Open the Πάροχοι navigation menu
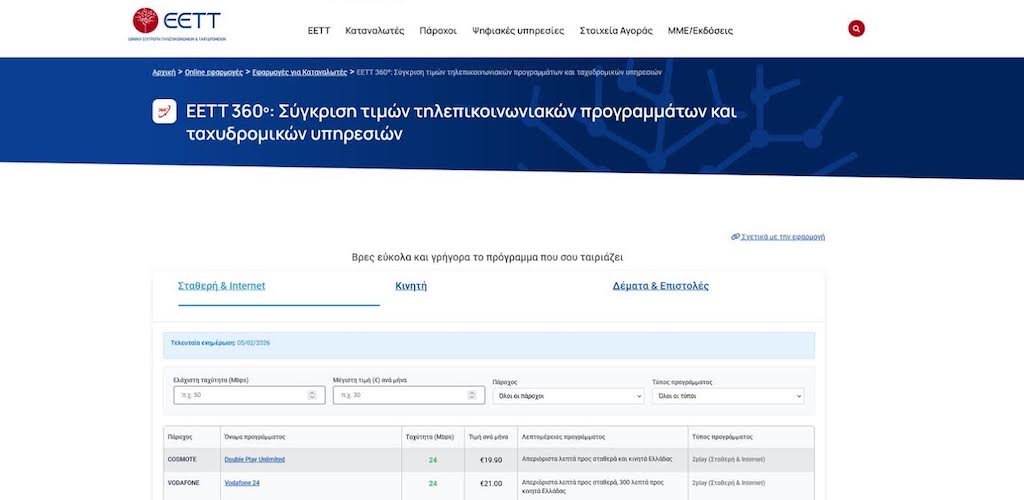1024x500 pixels. click(438, 31)
